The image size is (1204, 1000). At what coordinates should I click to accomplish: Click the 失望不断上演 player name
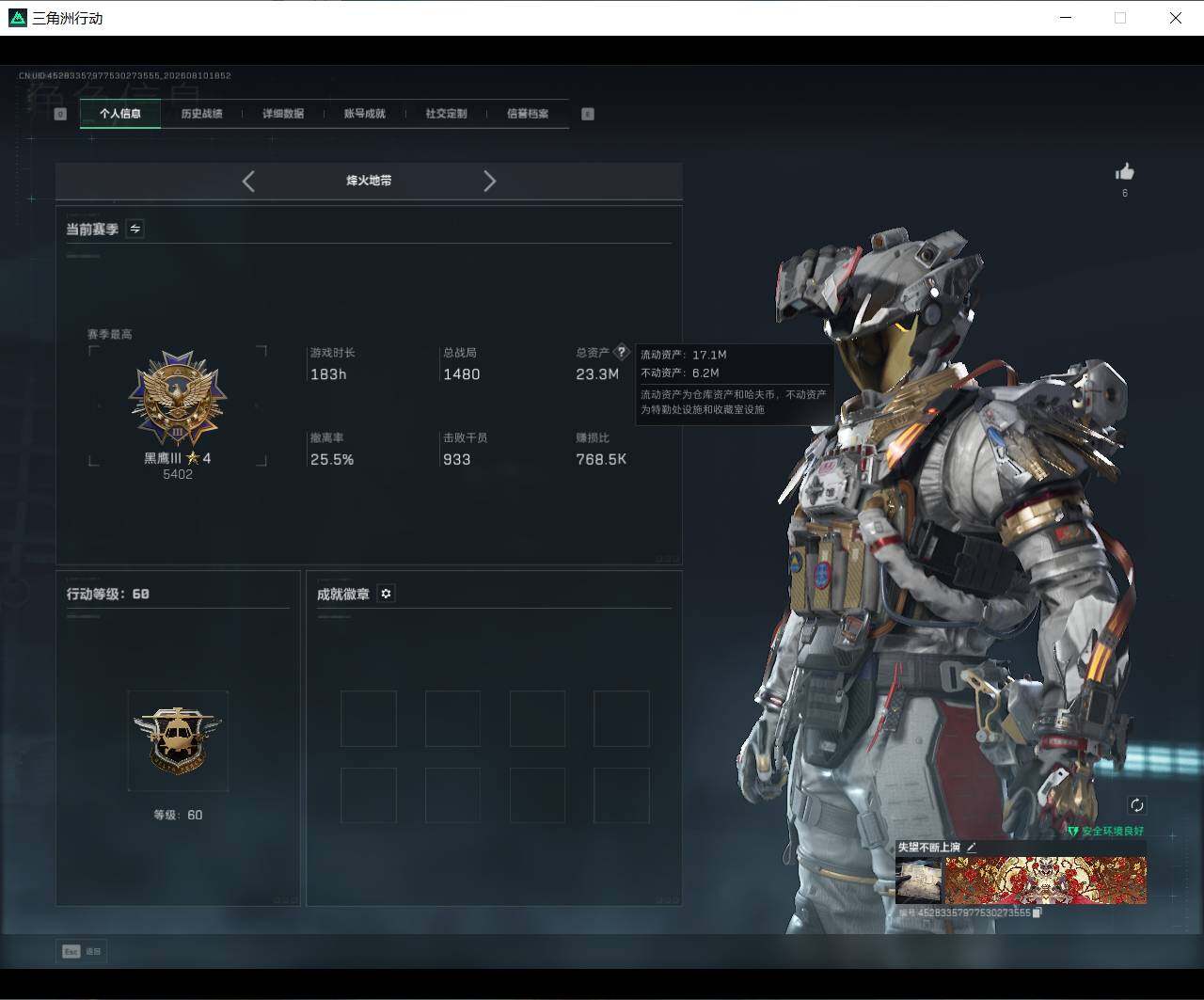tap(929, 848)
